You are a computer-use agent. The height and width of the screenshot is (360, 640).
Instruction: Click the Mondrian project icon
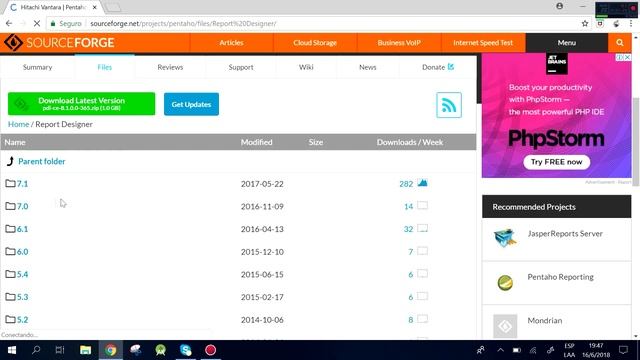[x=505, y=326]
